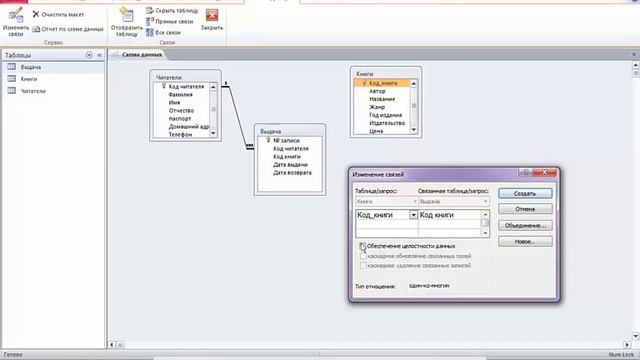Select the Название field in the Книги table

pos(382,99)
